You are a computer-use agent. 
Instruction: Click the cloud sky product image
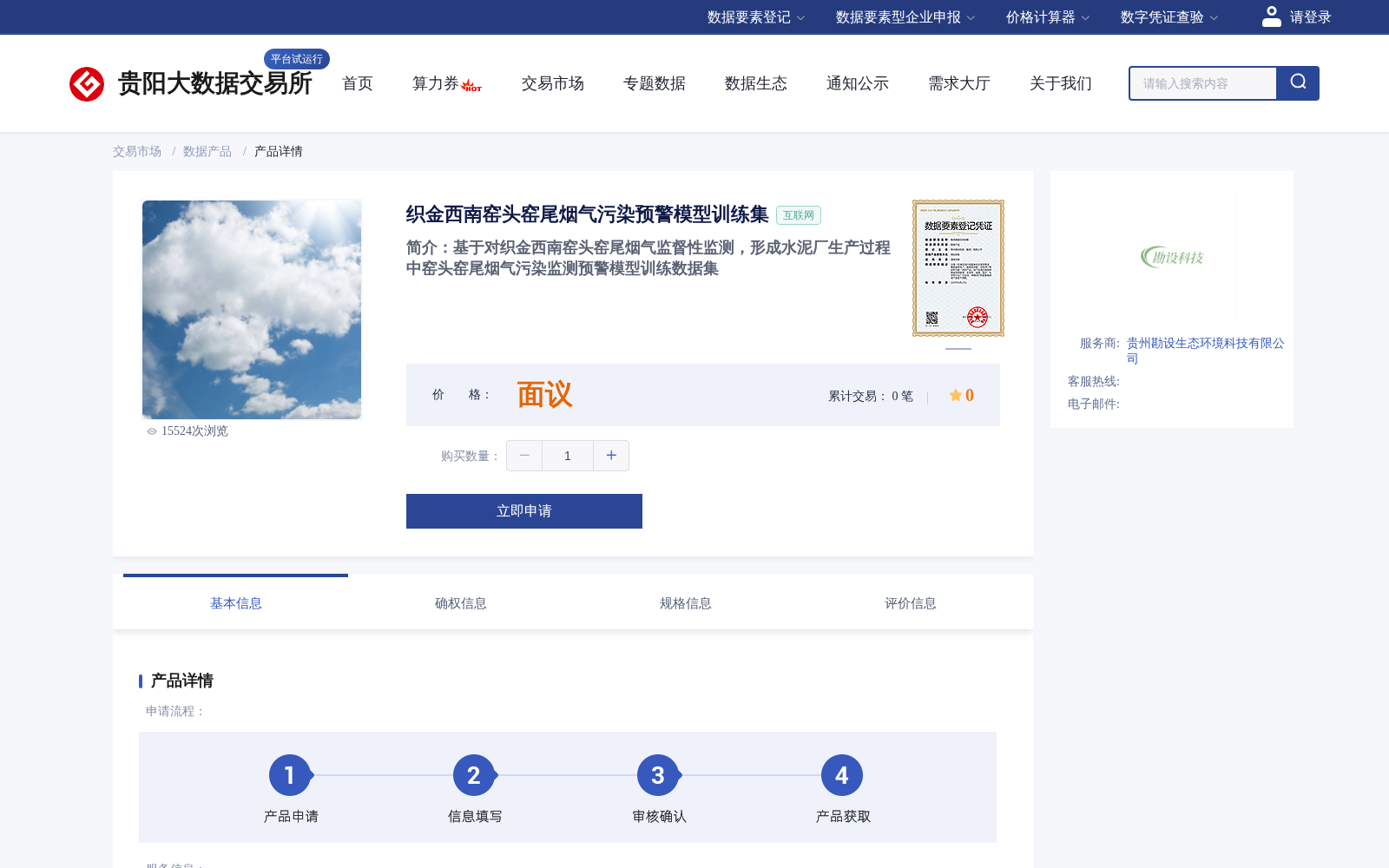click(252, 310)
